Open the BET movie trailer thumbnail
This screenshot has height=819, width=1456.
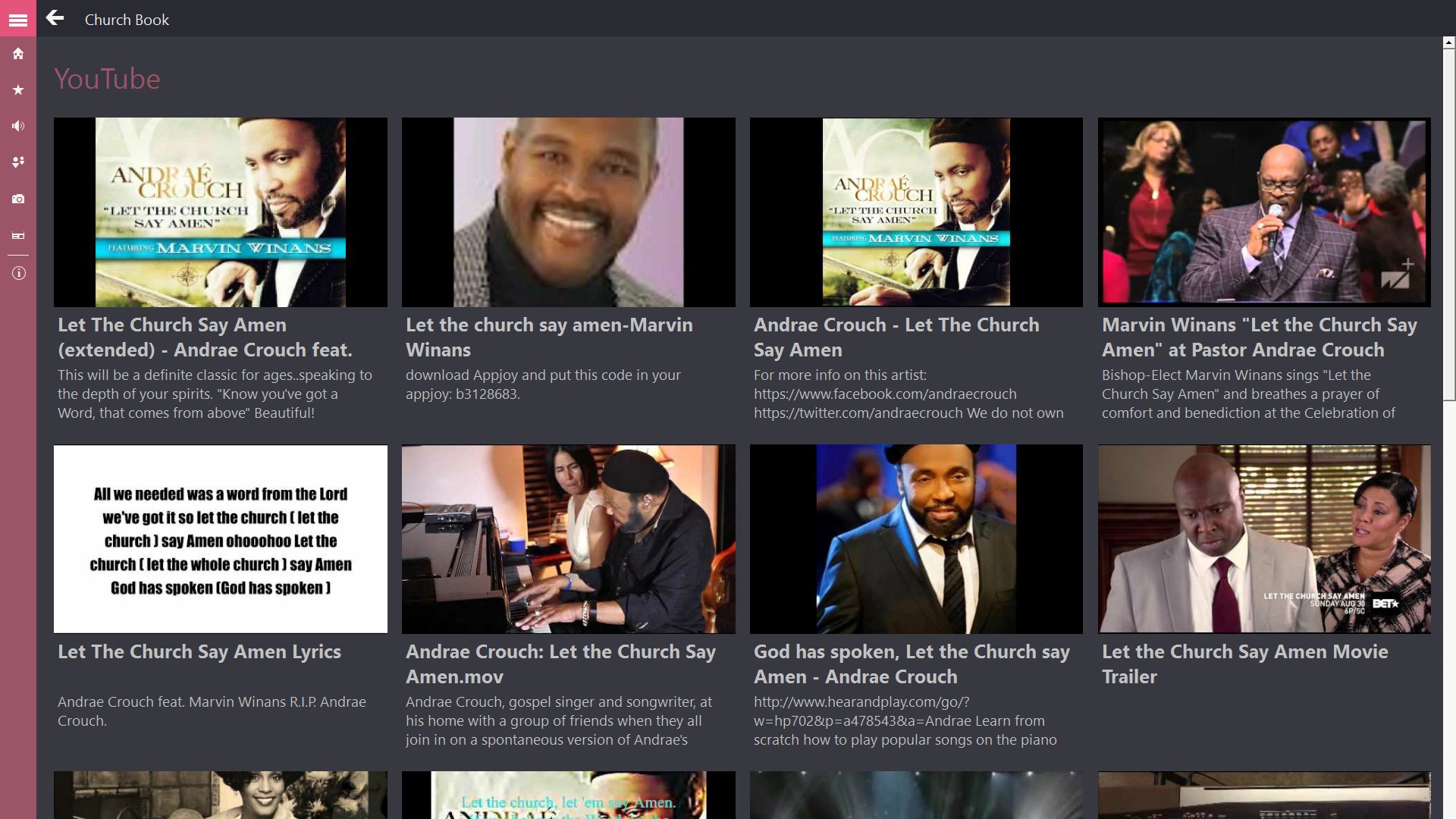[x=1264, y=539]
